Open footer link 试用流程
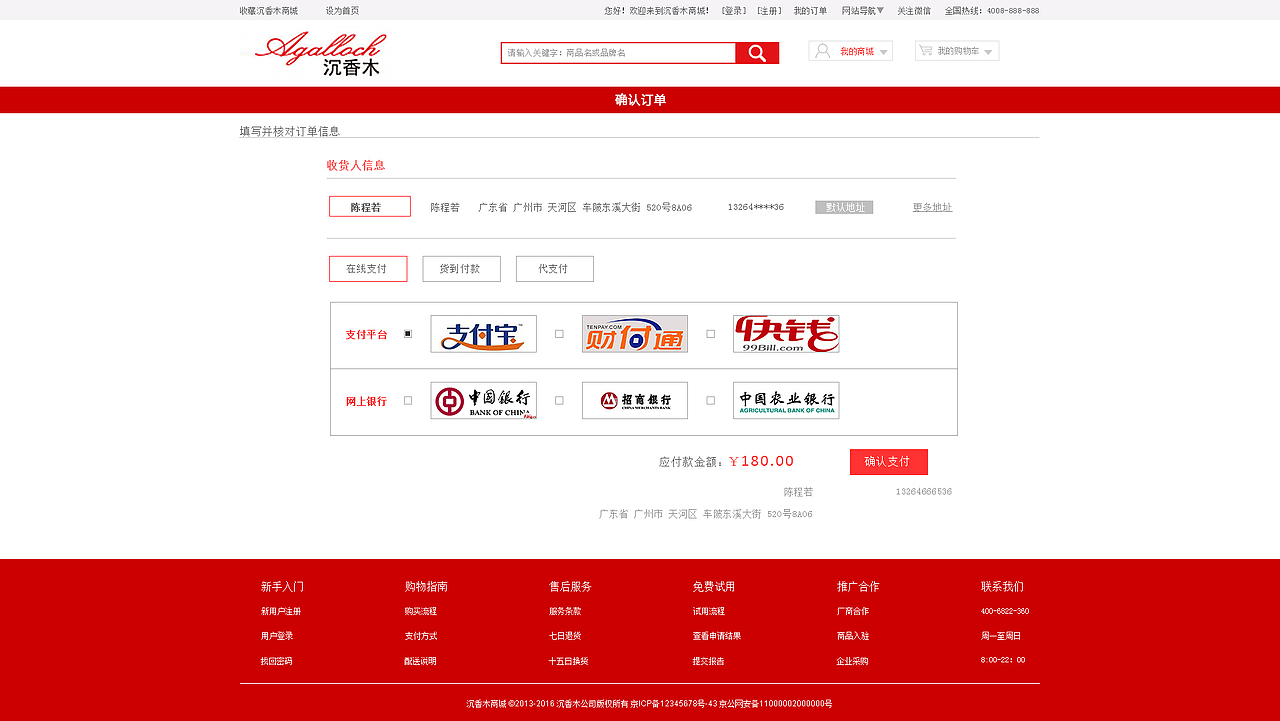 point(709,611)
